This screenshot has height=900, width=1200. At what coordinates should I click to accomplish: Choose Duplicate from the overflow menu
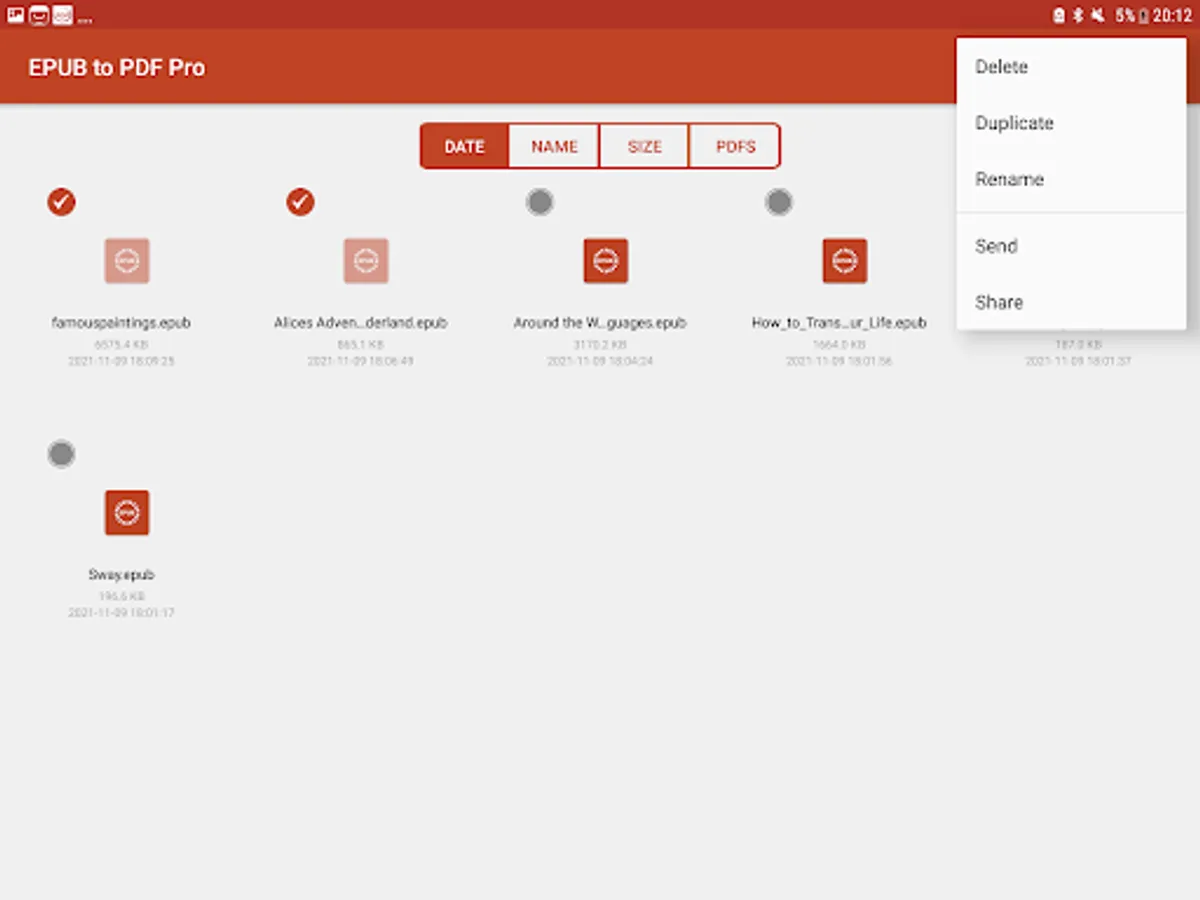(x=1071, y=123)
